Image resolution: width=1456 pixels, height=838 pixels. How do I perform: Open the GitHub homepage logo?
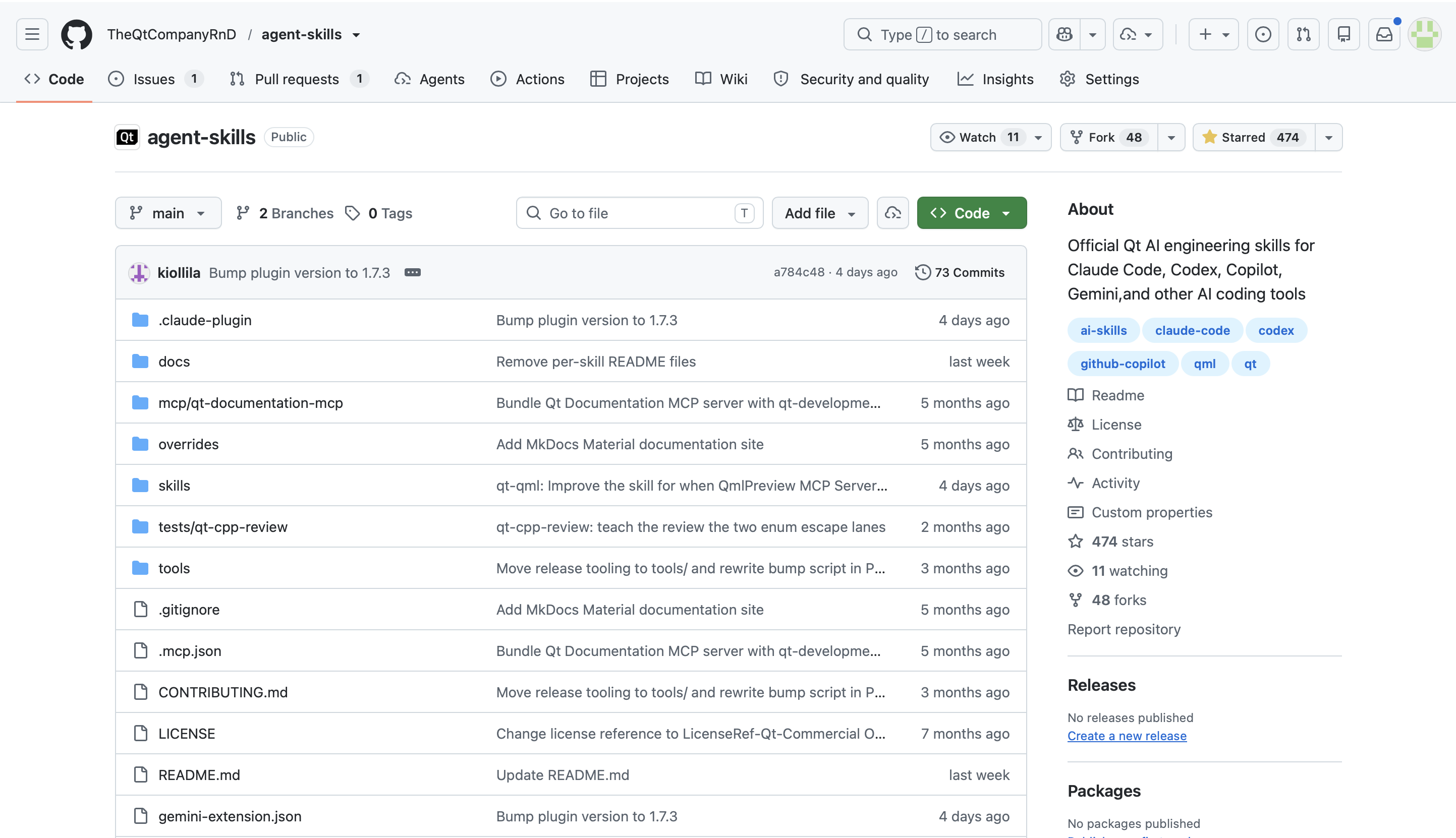click(x=77, y=34)
